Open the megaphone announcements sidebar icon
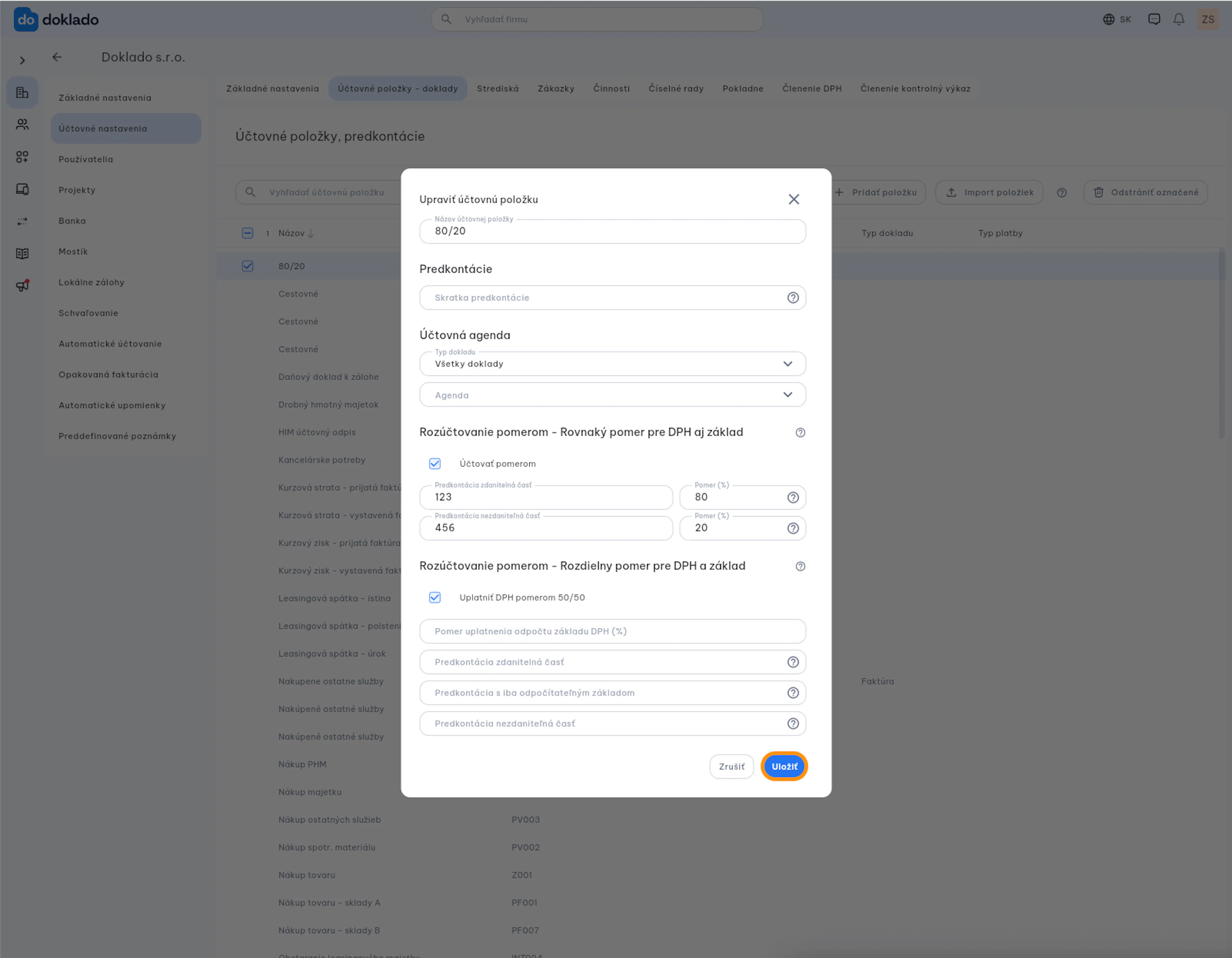This screenshot has height=958, width=1232. click(22, 286)
